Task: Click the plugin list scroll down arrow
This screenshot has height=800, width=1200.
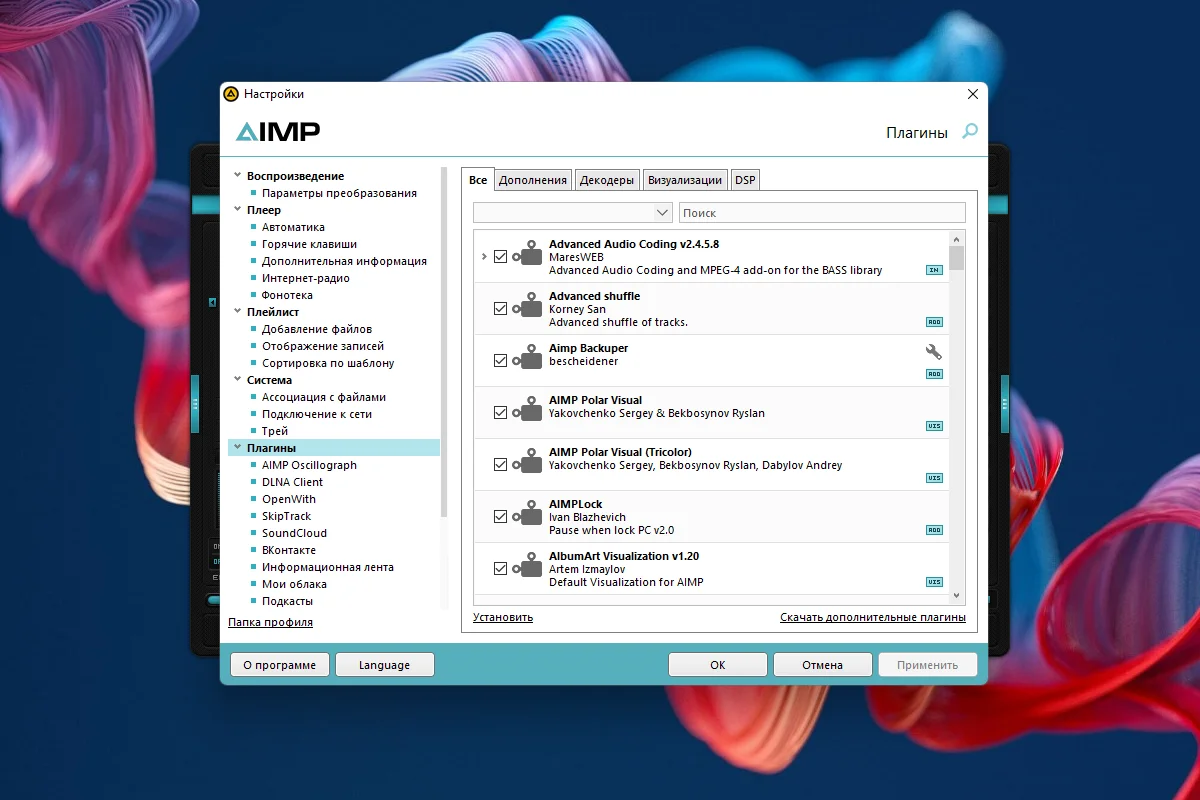Action: click(957, 595)
